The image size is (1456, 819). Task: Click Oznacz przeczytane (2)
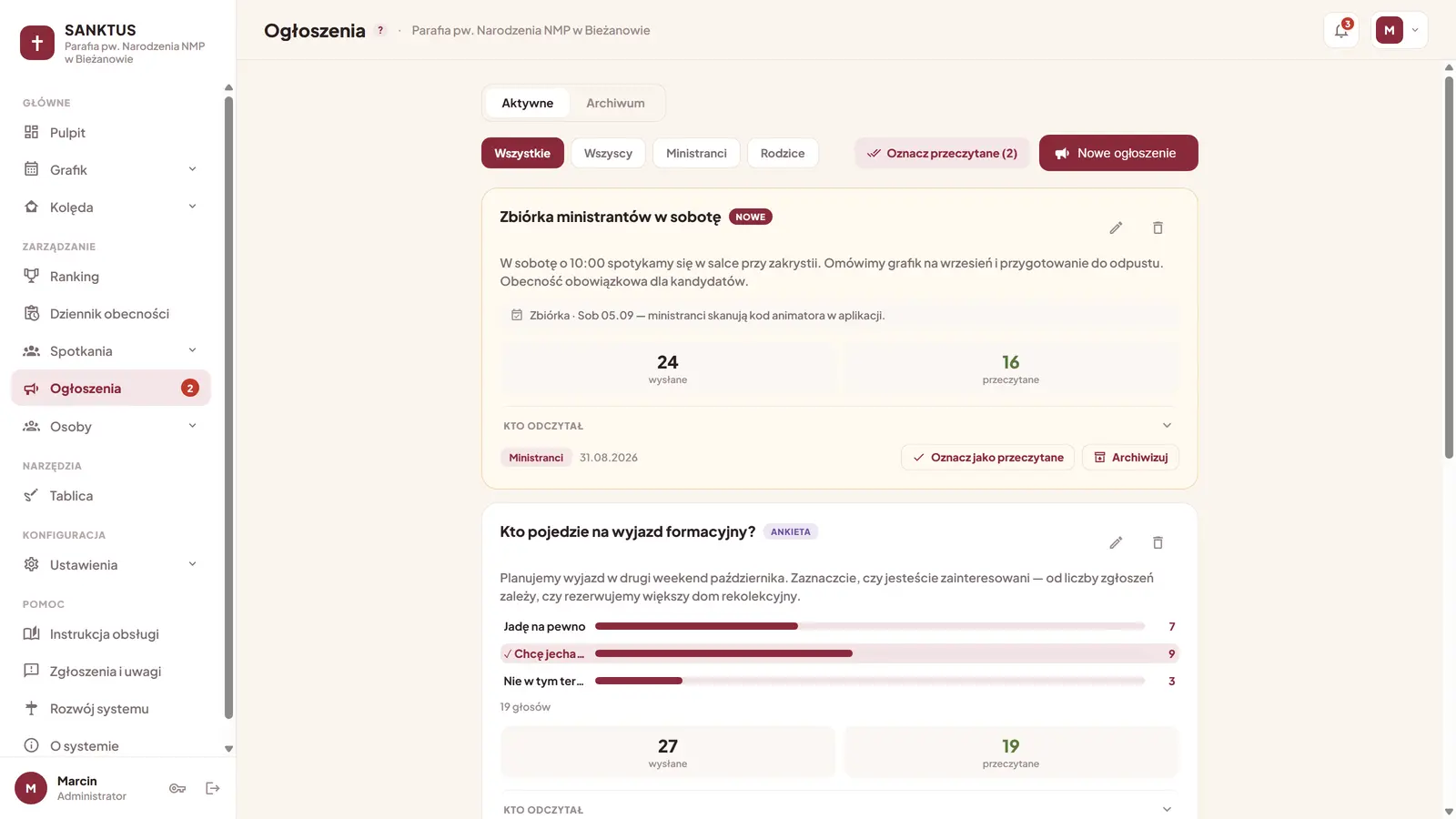point(942,153)
